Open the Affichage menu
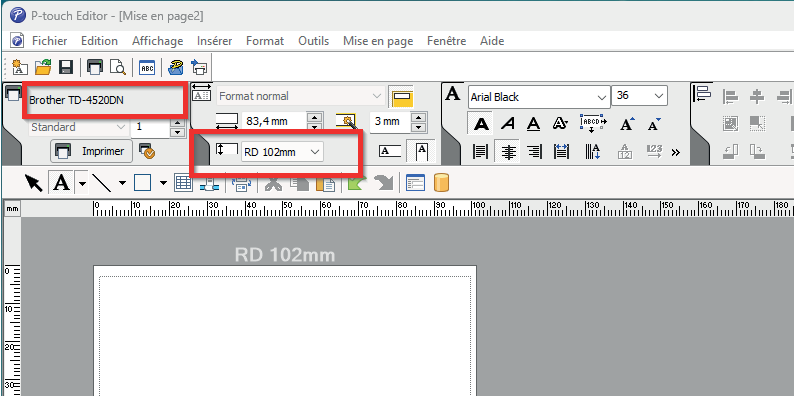Image resolution: width=794 pixels, height=396 pixels. (x=157, y=41)
